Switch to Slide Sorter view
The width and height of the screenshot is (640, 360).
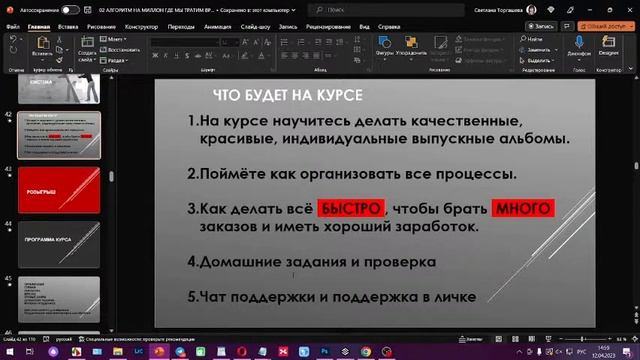515,339
